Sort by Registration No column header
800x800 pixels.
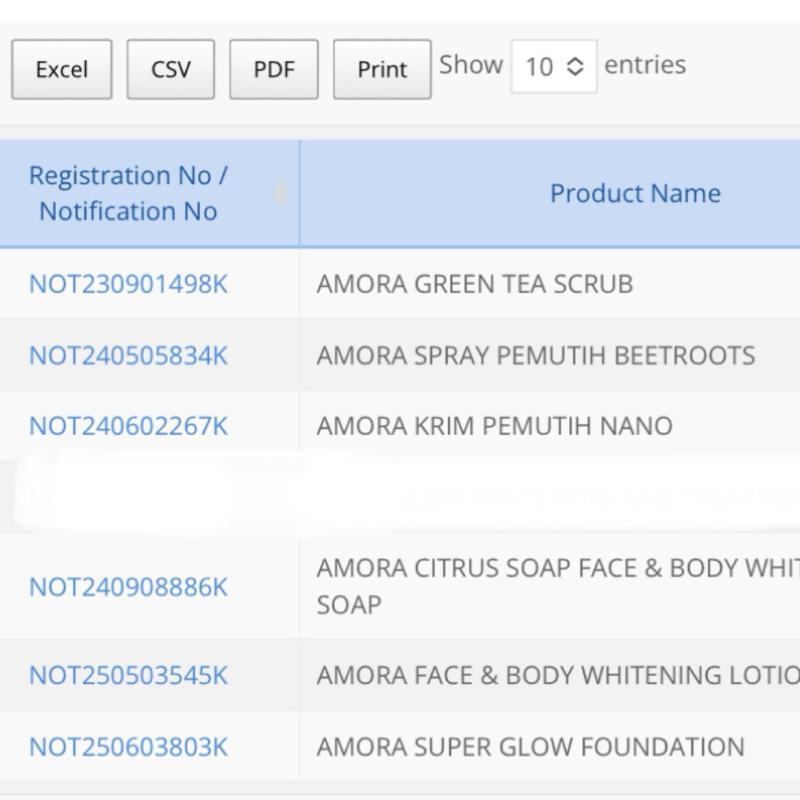tap(128, 193)
